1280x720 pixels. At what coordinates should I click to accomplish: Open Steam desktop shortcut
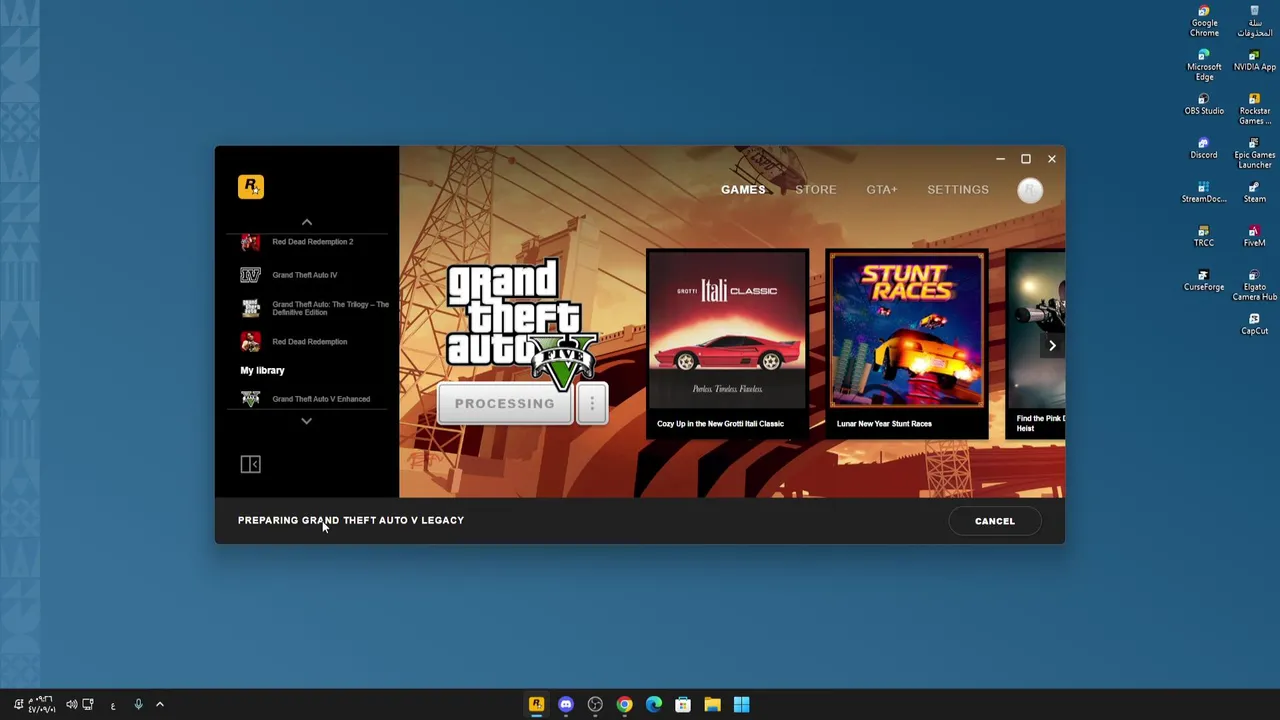[x=1254, y=192]
